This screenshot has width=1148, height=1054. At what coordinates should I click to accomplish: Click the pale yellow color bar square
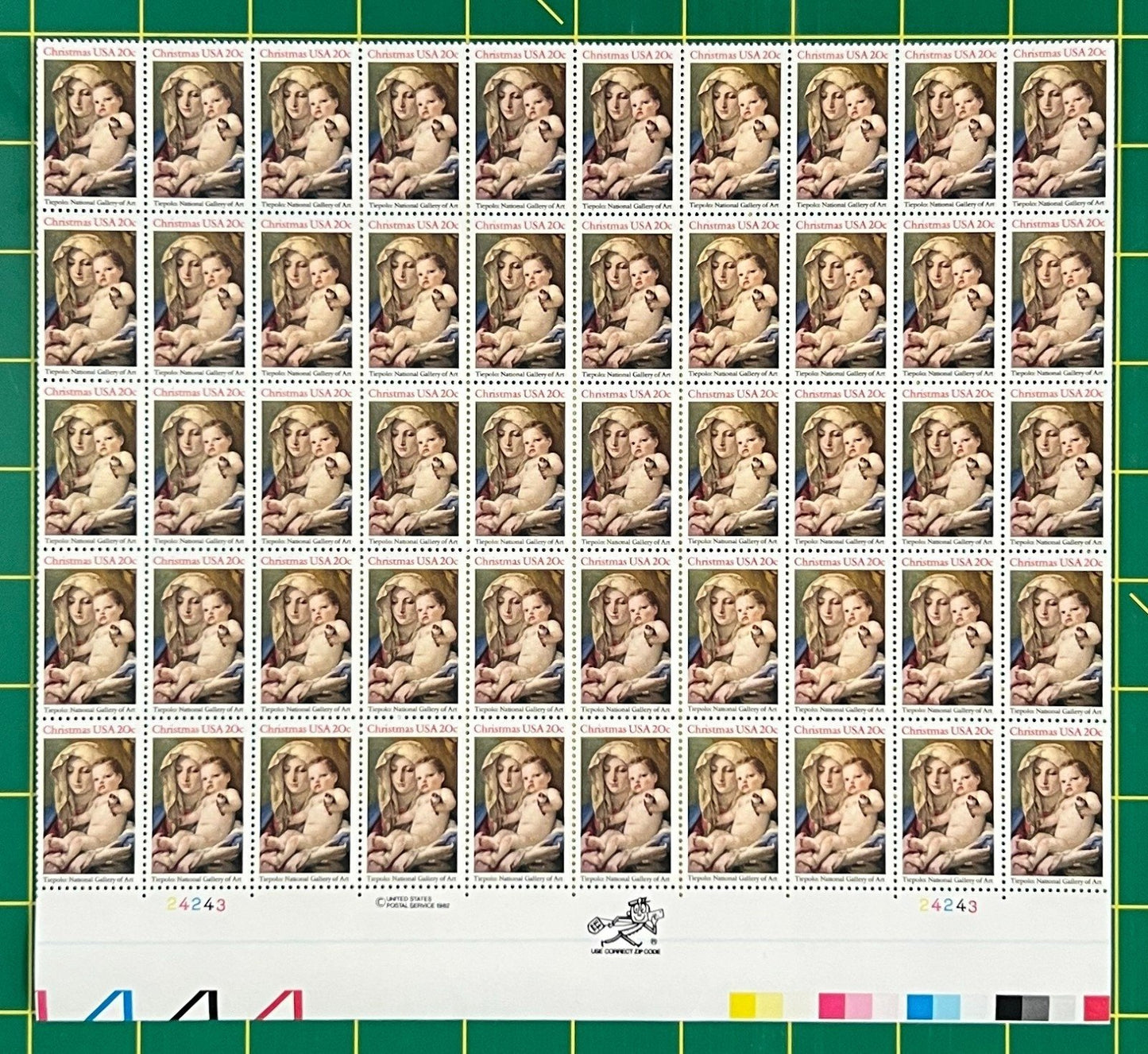(x=770, y=1007)
